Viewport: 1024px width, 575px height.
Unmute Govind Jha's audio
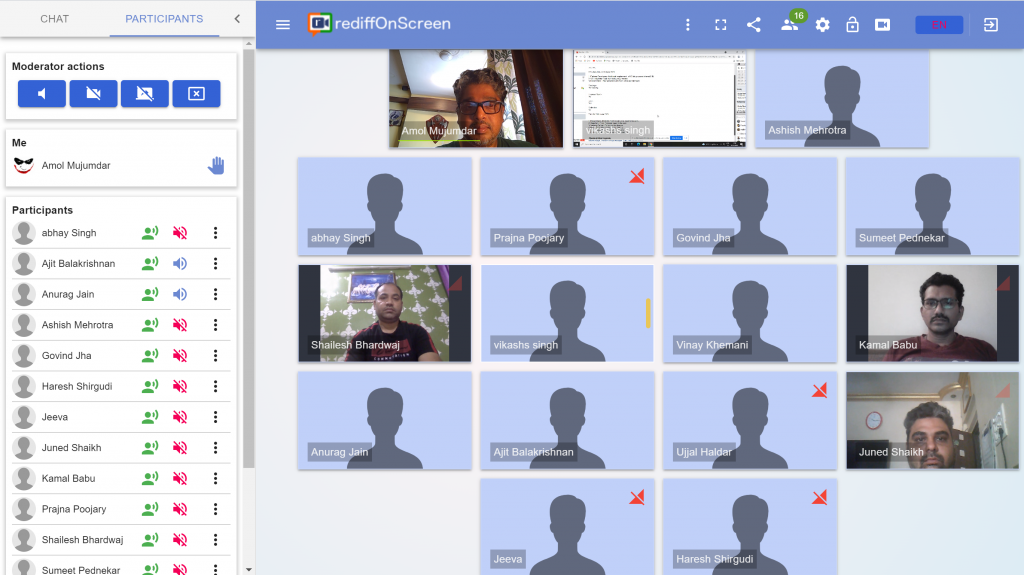180,355
